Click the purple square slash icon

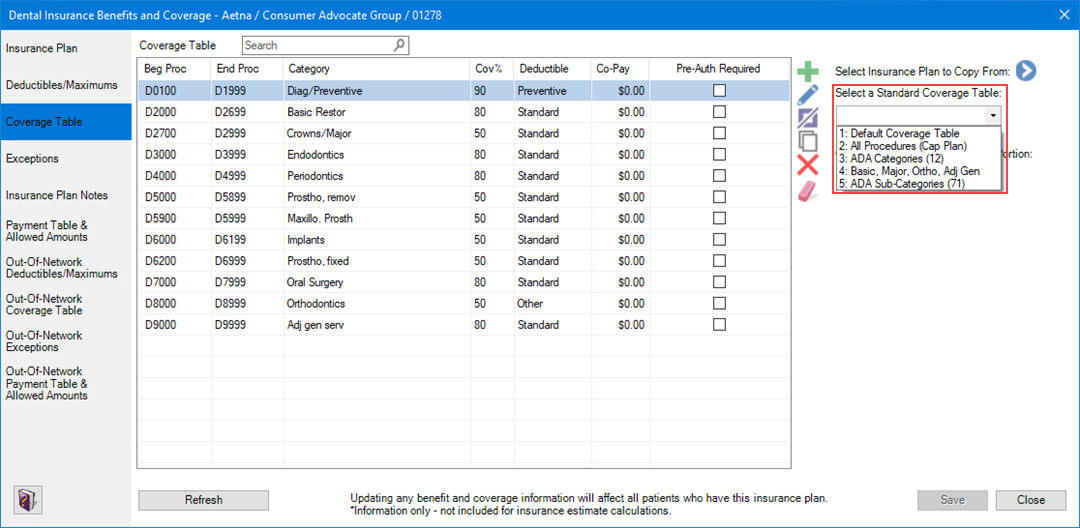tap(808, 118)
